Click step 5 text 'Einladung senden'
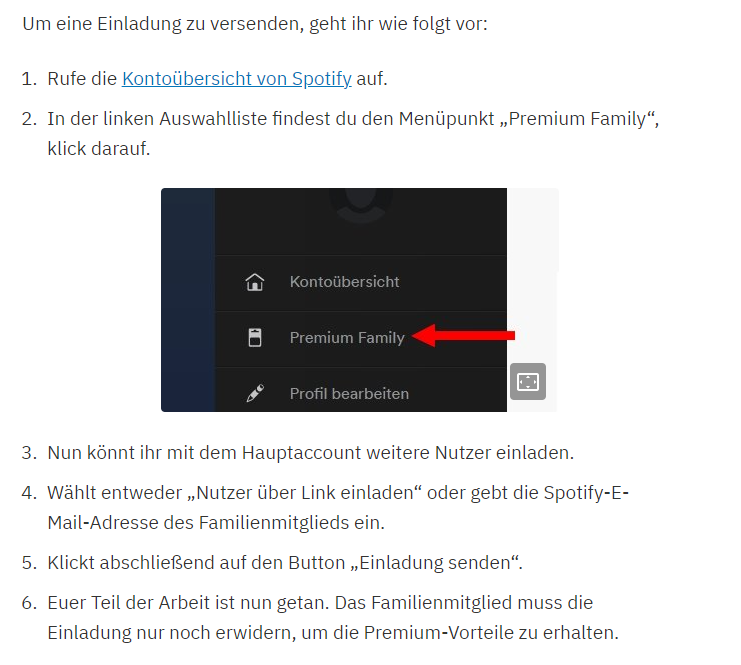The image size is (741, 665). (435, 563)
